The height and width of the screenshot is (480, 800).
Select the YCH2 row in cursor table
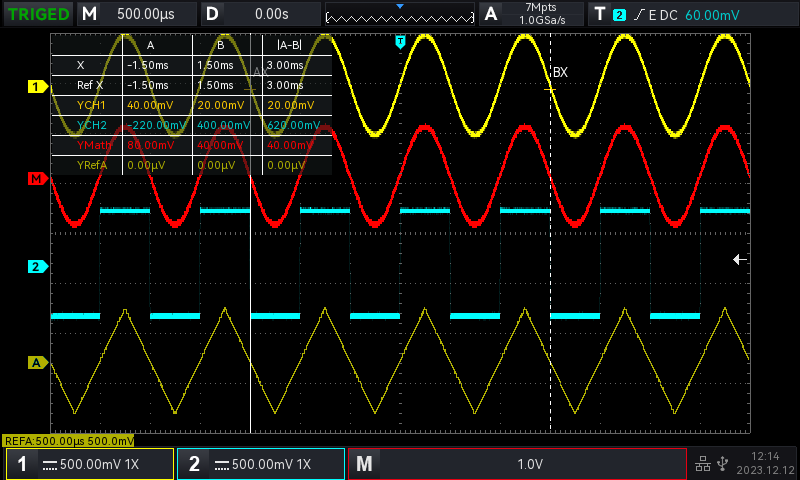(192, 125)
